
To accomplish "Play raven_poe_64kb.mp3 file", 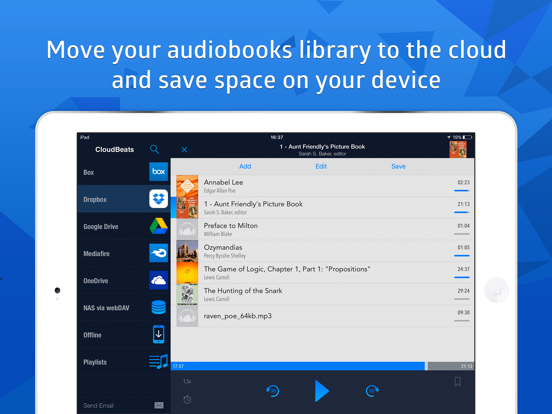I will [322, 316].
